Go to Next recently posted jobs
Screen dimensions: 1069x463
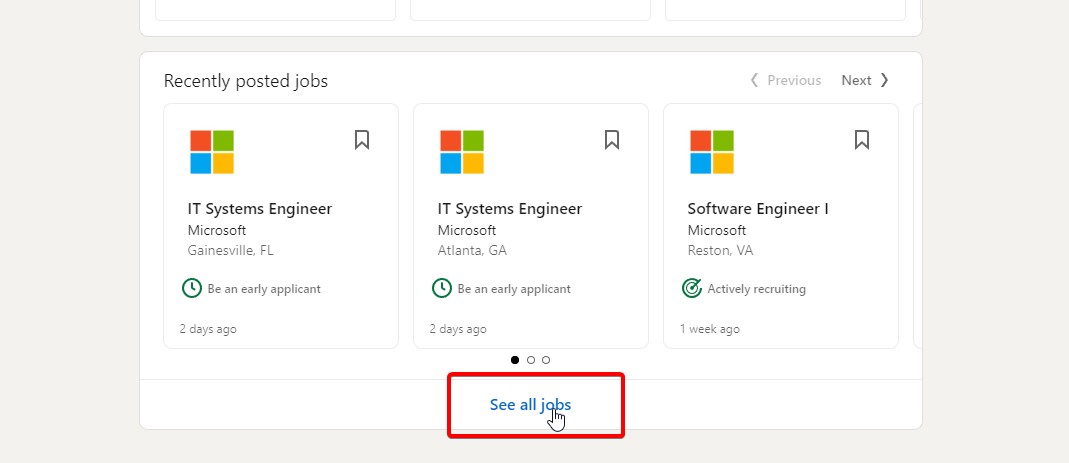click(865, 80)
